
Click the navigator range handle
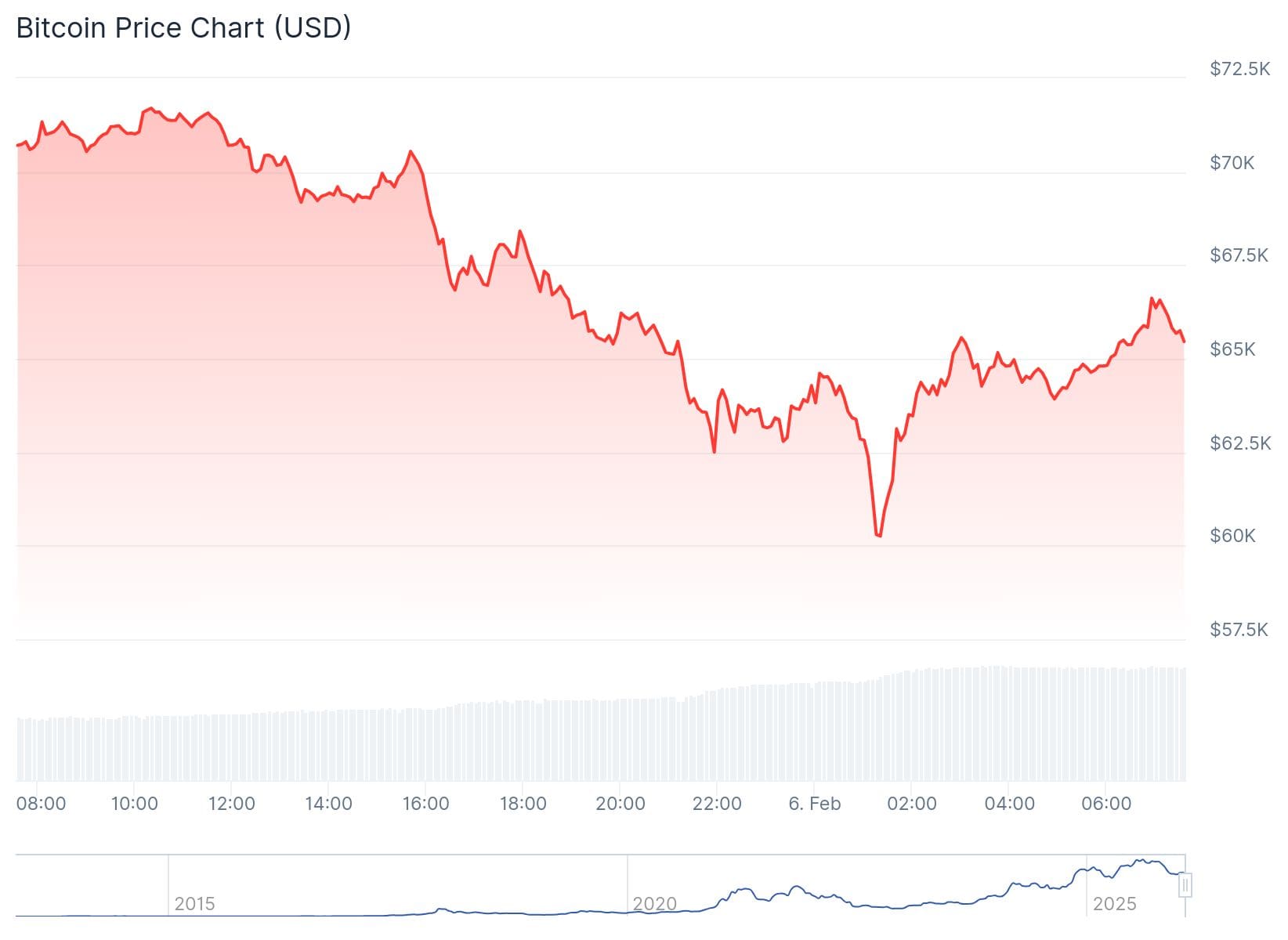coord(1185,885)
